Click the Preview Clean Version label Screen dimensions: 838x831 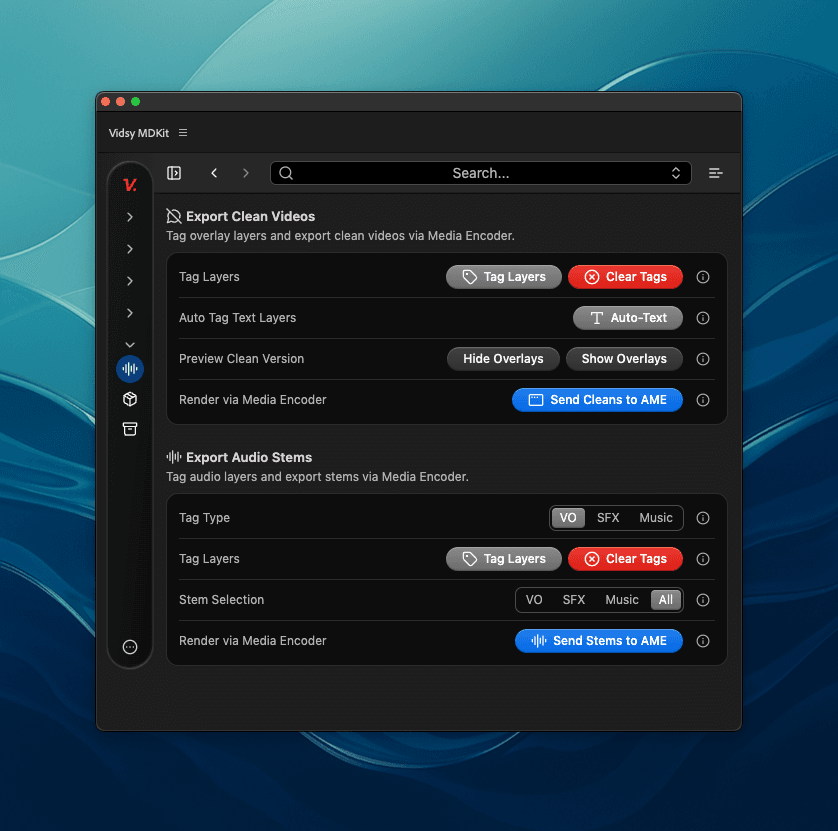(242, 359)
